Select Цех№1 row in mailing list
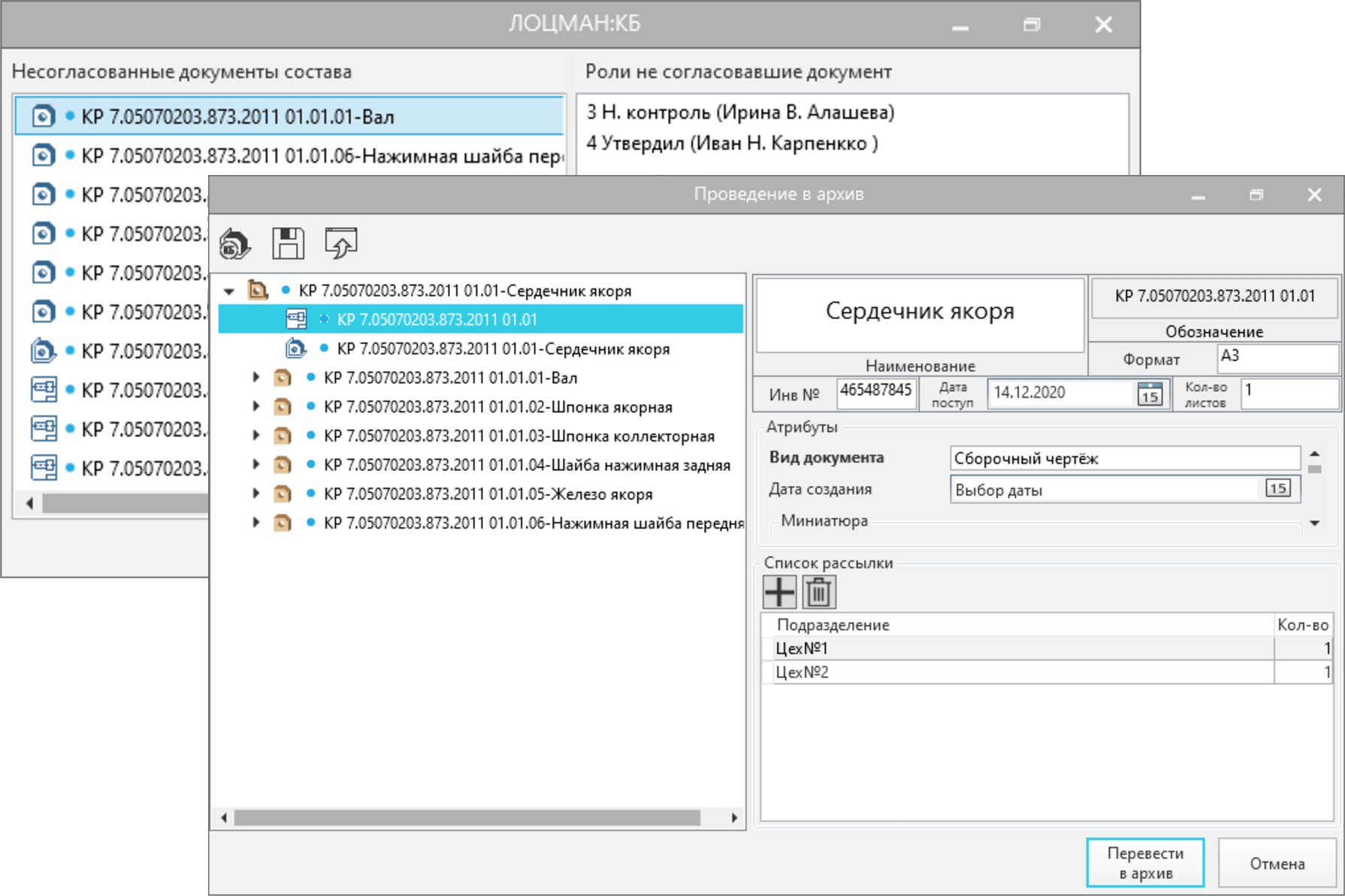 (1047, 648)
